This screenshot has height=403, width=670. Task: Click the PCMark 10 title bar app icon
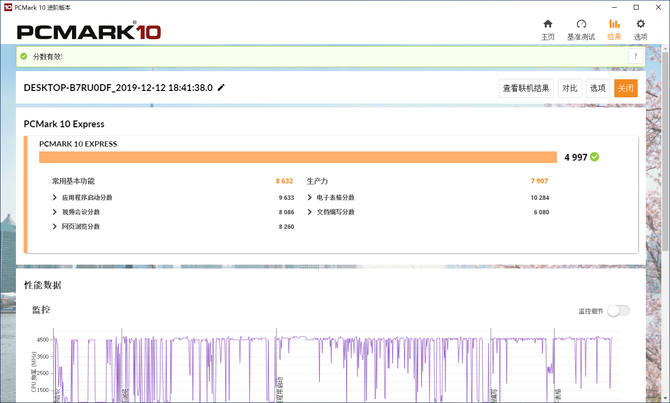coord(8,7)
